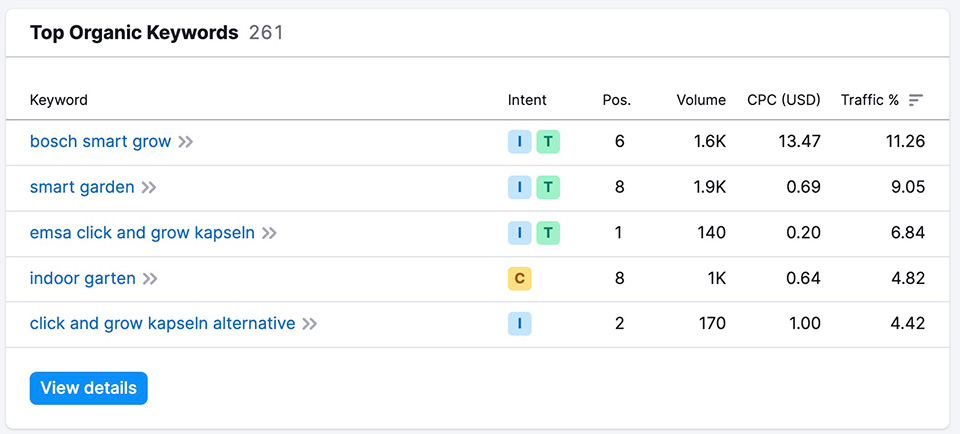
Task: Open 'click and grow kapseln alternative' link
Action: pyautogui.click(x=162, y=323)
